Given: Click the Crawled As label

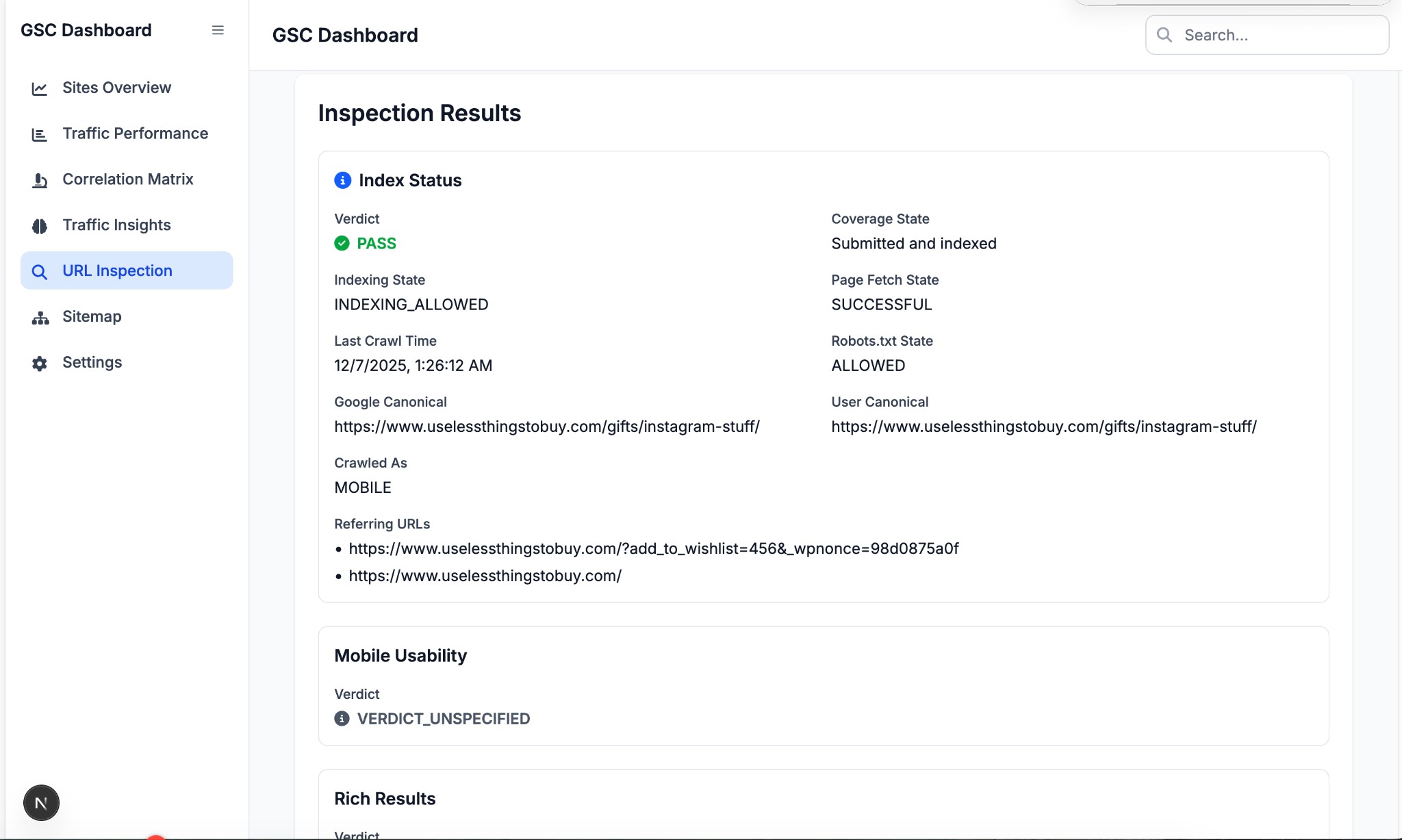Looking at the screenshot, I should pos(370,463).
